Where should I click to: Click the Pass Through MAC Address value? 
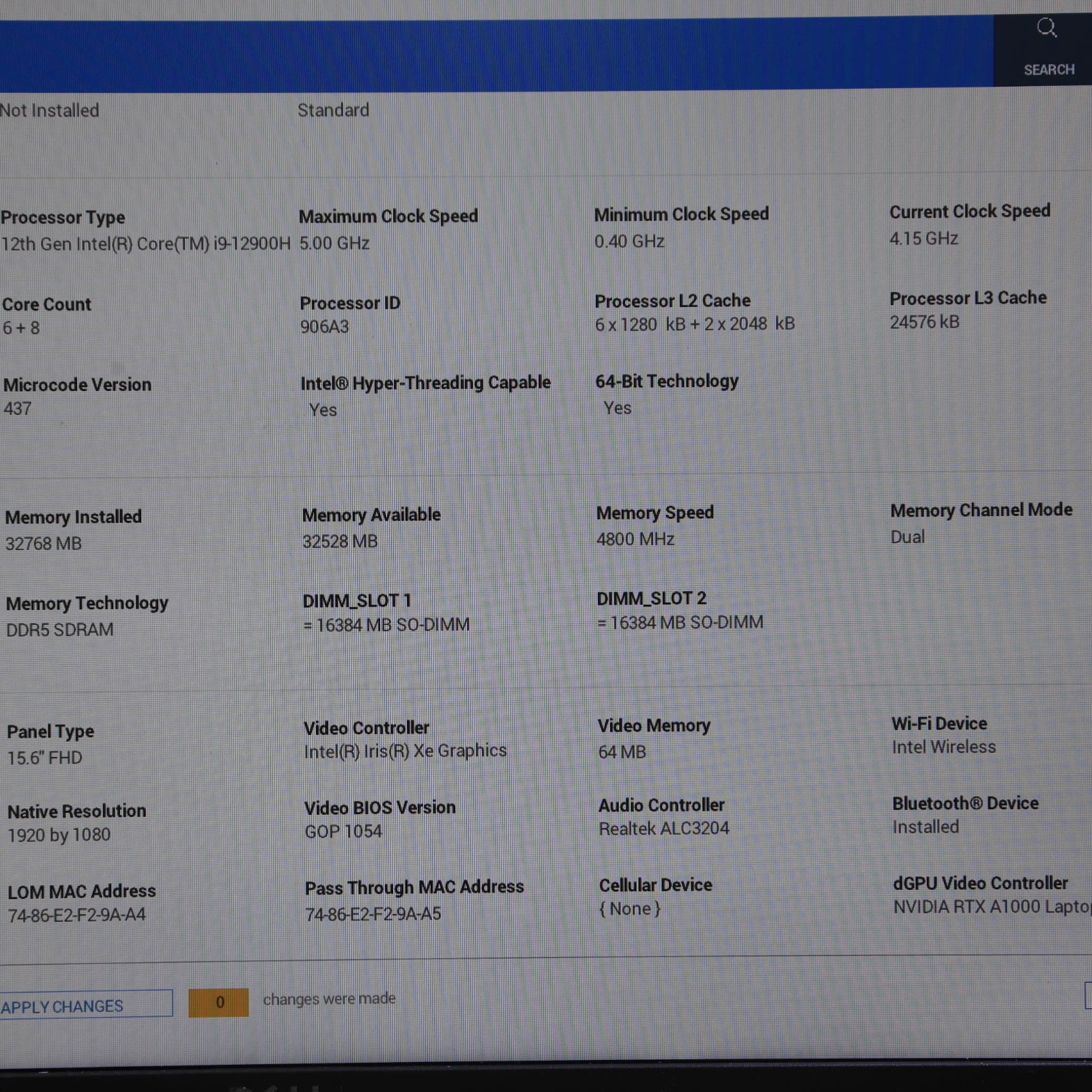click(373, 913)
